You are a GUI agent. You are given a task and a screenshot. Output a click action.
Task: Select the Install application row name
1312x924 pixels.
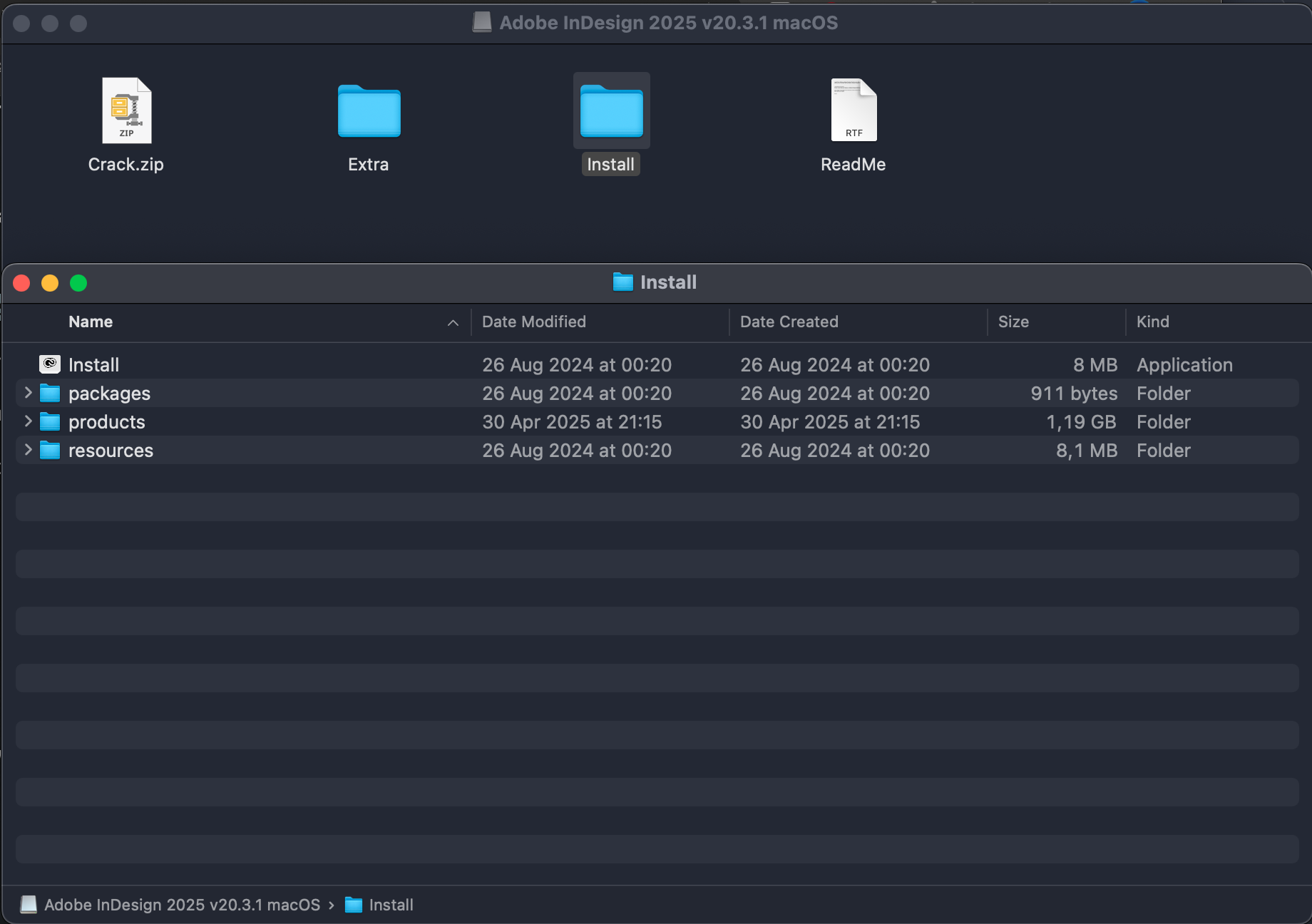point(93,364)
